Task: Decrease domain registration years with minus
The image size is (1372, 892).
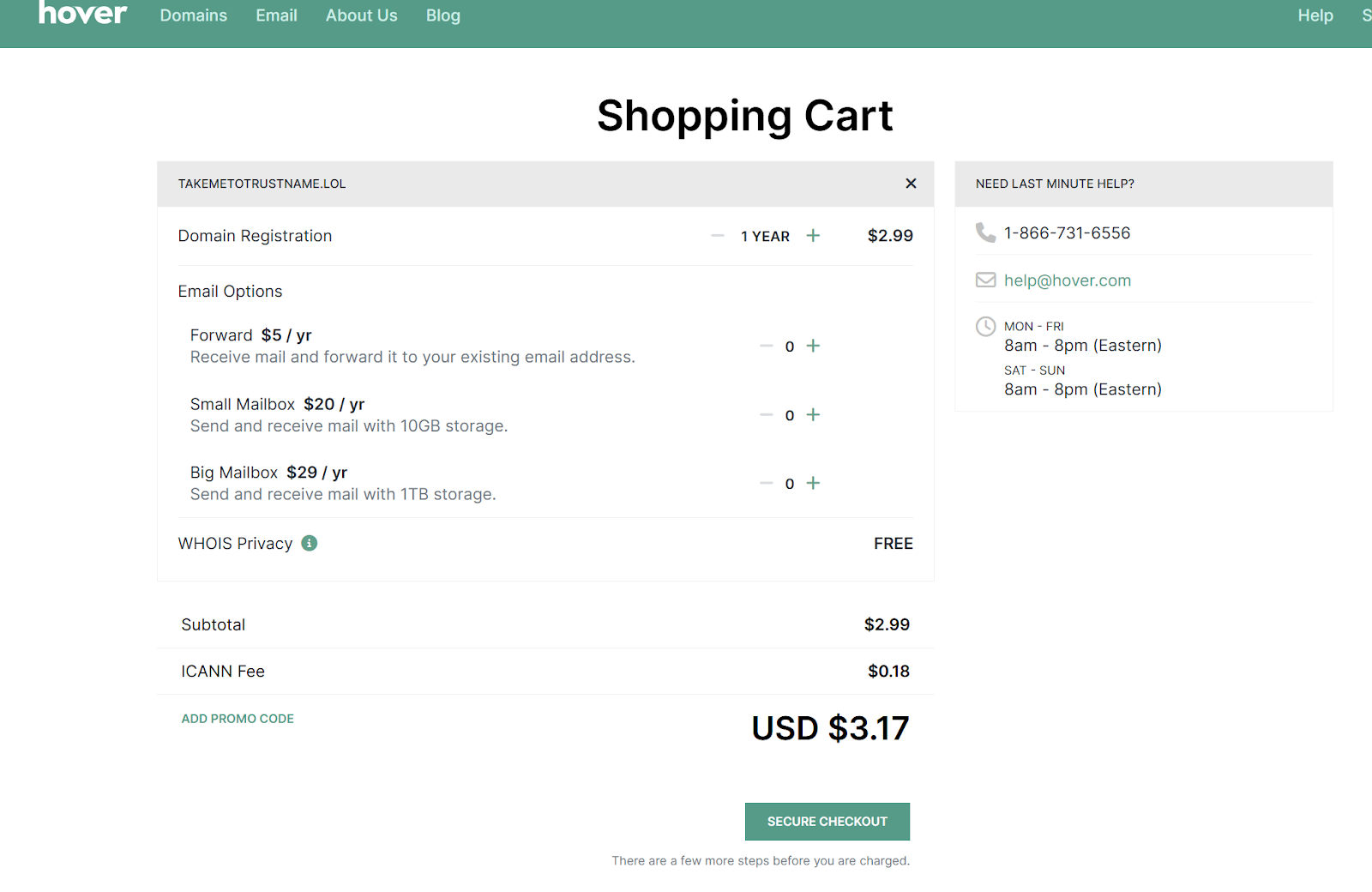Action: coord(718,236)
